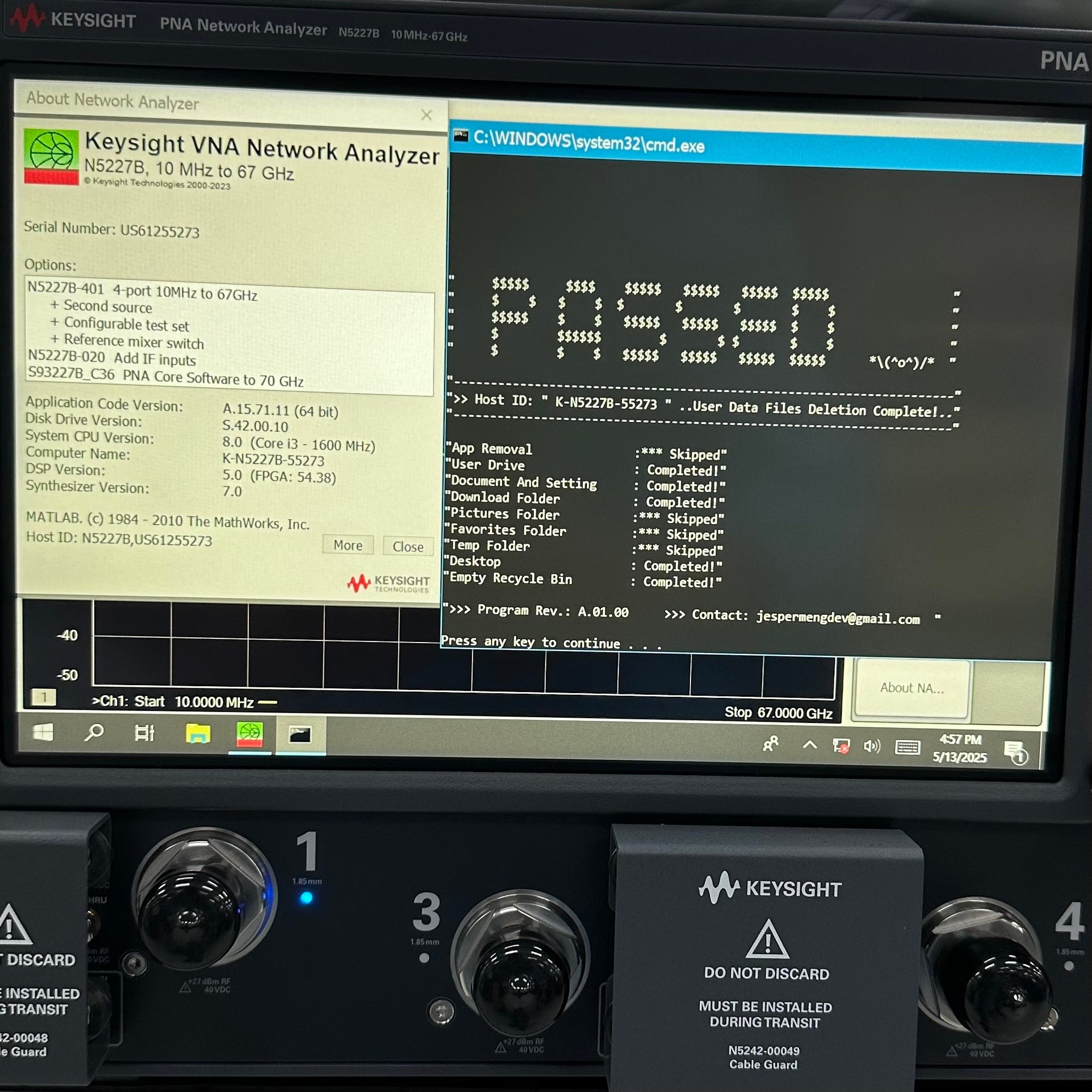Click Computer Name K-N5227B-55273 value
1092x1092 pixels.
tap(274, 460)
